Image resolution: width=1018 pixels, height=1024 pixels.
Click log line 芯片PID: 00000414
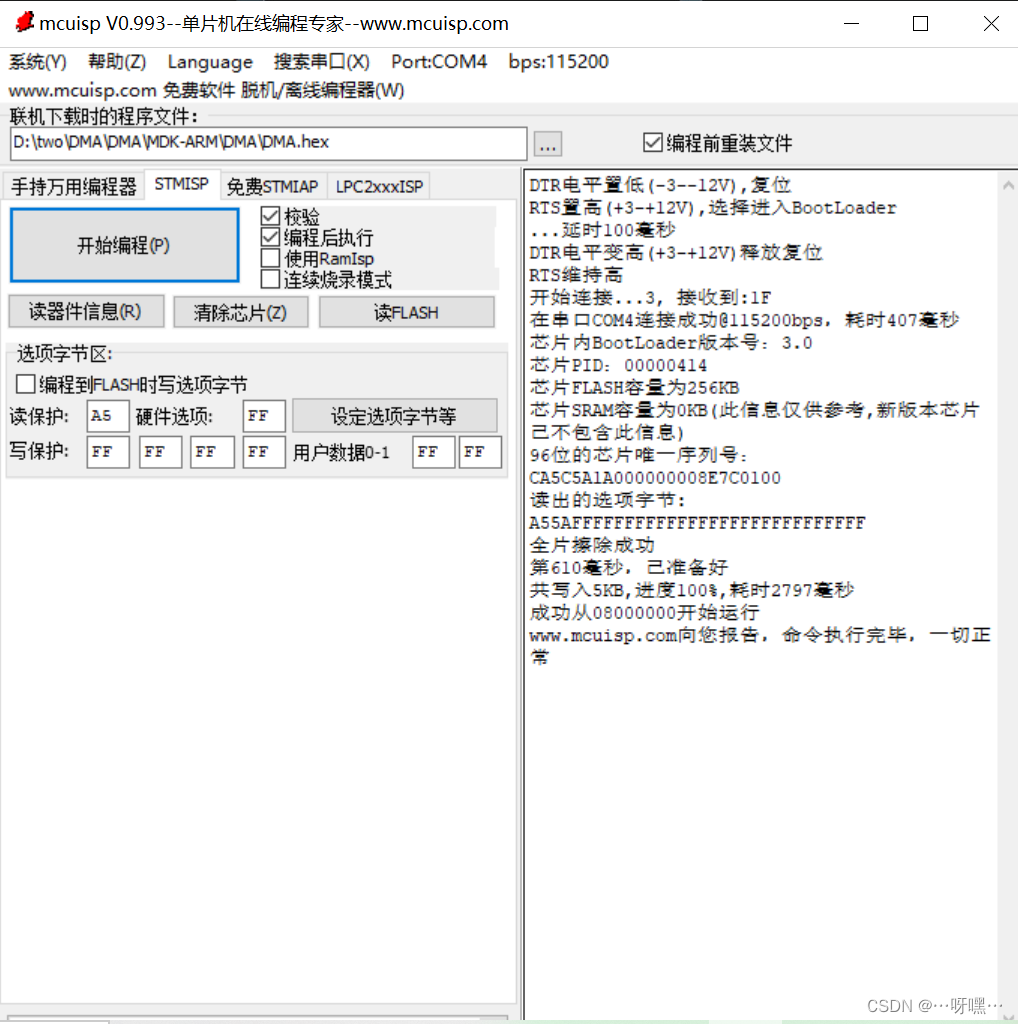[x=618, y=365]
